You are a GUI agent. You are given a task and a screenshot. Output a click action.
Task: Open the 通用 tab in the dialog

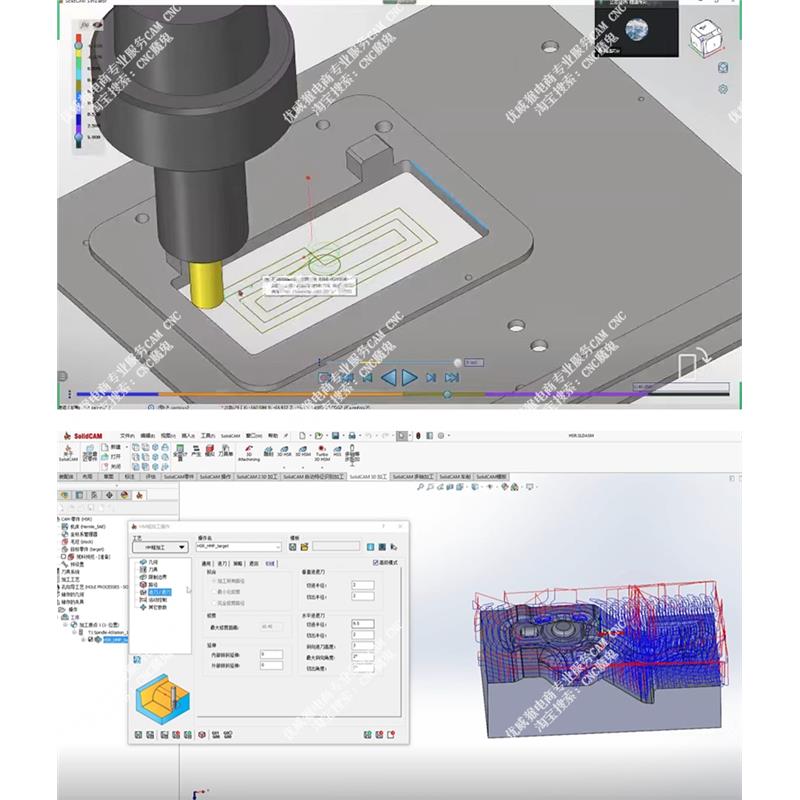[206, 563]
